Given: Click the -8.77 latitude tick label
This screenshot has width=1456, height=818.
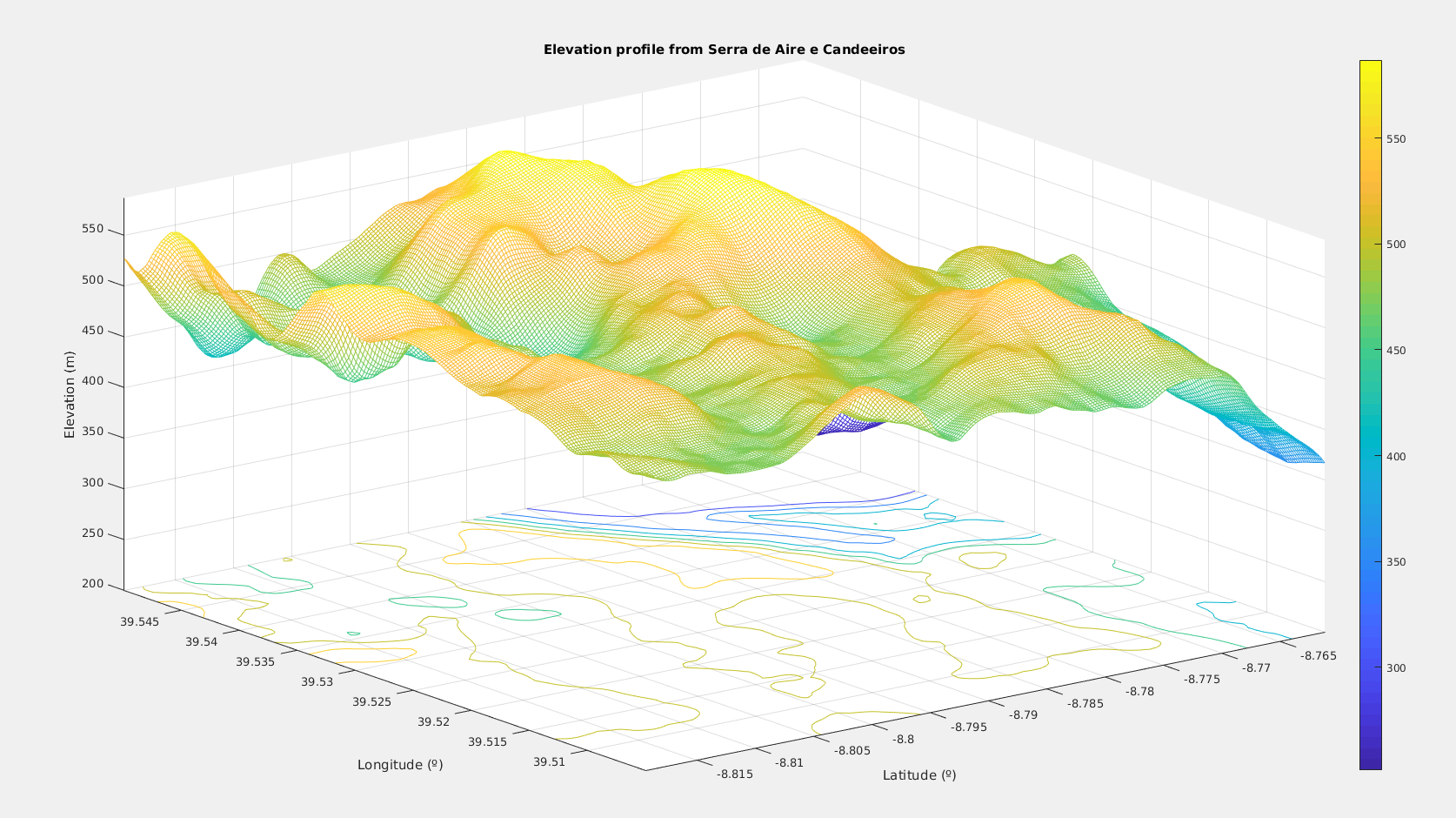Looking at the screenshot, I should click(x=1257, y=667).
